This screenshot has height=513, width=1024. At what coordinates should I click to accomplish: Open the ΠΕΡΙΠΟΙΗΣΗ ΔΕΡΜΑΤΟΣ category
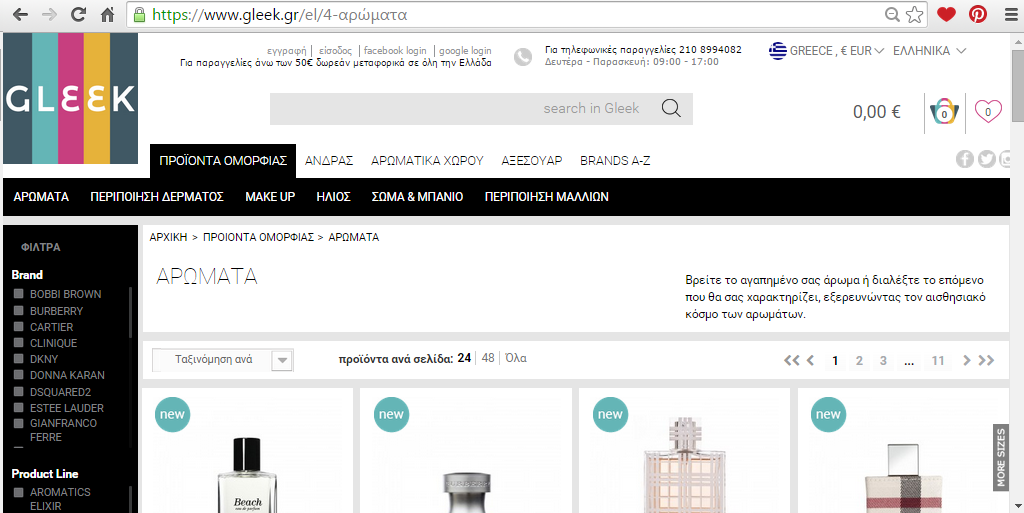click(157, 196)
